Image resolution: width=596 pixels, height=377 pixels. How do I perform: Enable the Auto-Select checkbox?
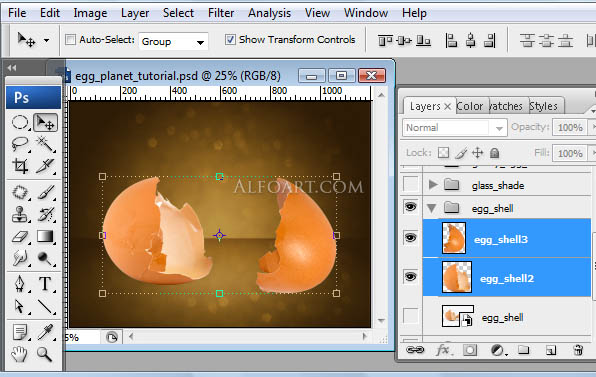pos(70,40)
